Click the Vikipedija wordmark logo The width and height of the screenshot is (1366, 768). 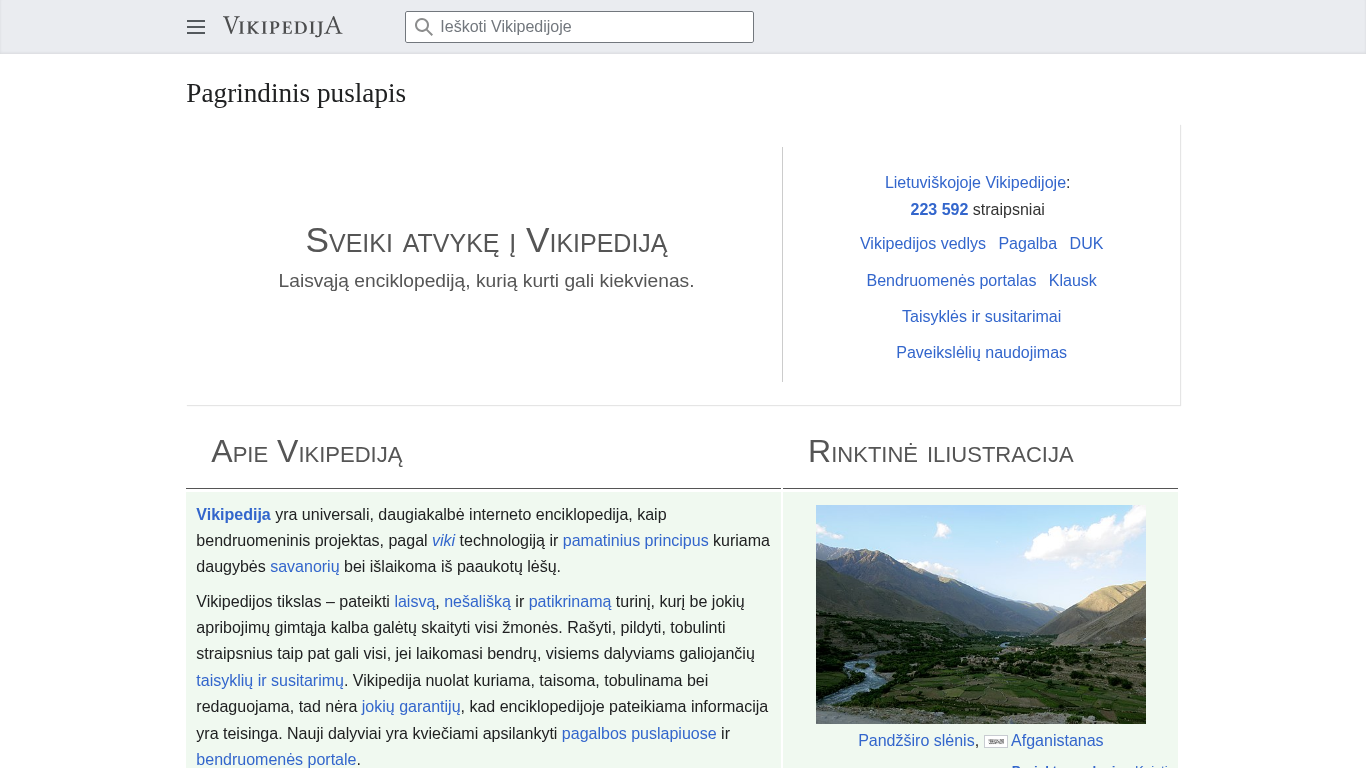pyautogui.click(x=282, y=26)
